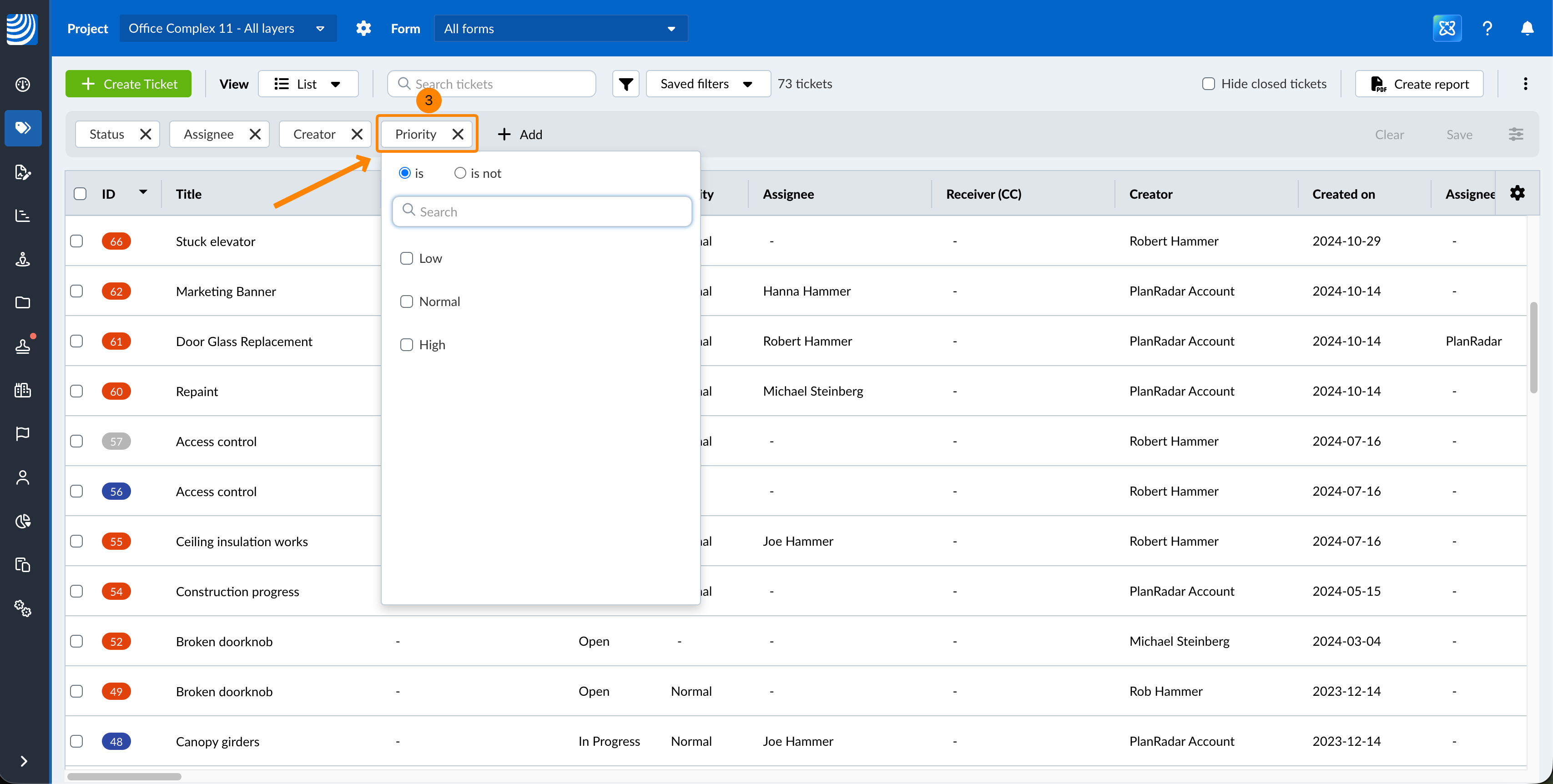1553x784 pixels.
Task: Open the Form dropdown All forms
Action: tap(561, 28)
